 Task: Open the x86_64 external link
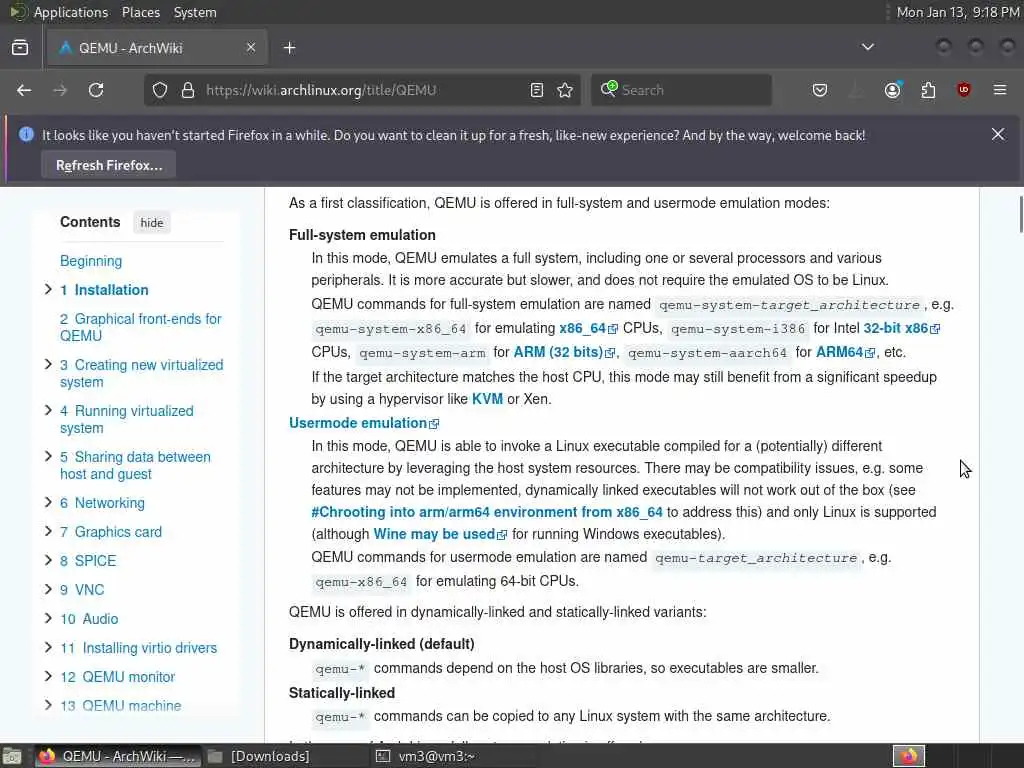[x=588, y=328]
